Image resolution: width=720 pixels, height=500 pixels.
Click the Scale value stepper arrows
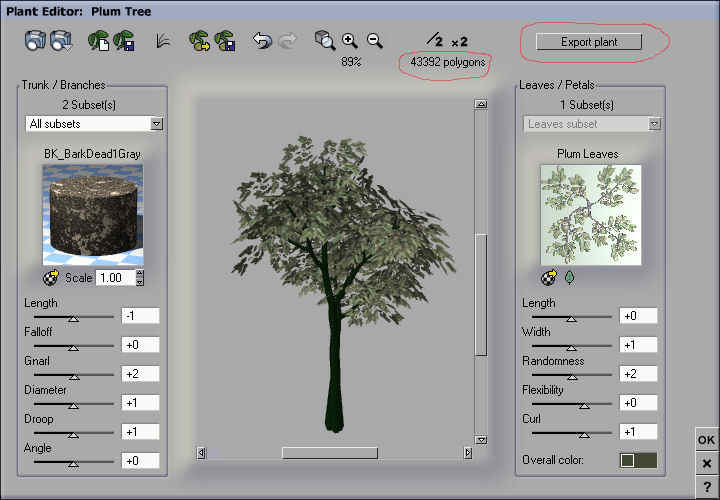click(x=140, y=277)
